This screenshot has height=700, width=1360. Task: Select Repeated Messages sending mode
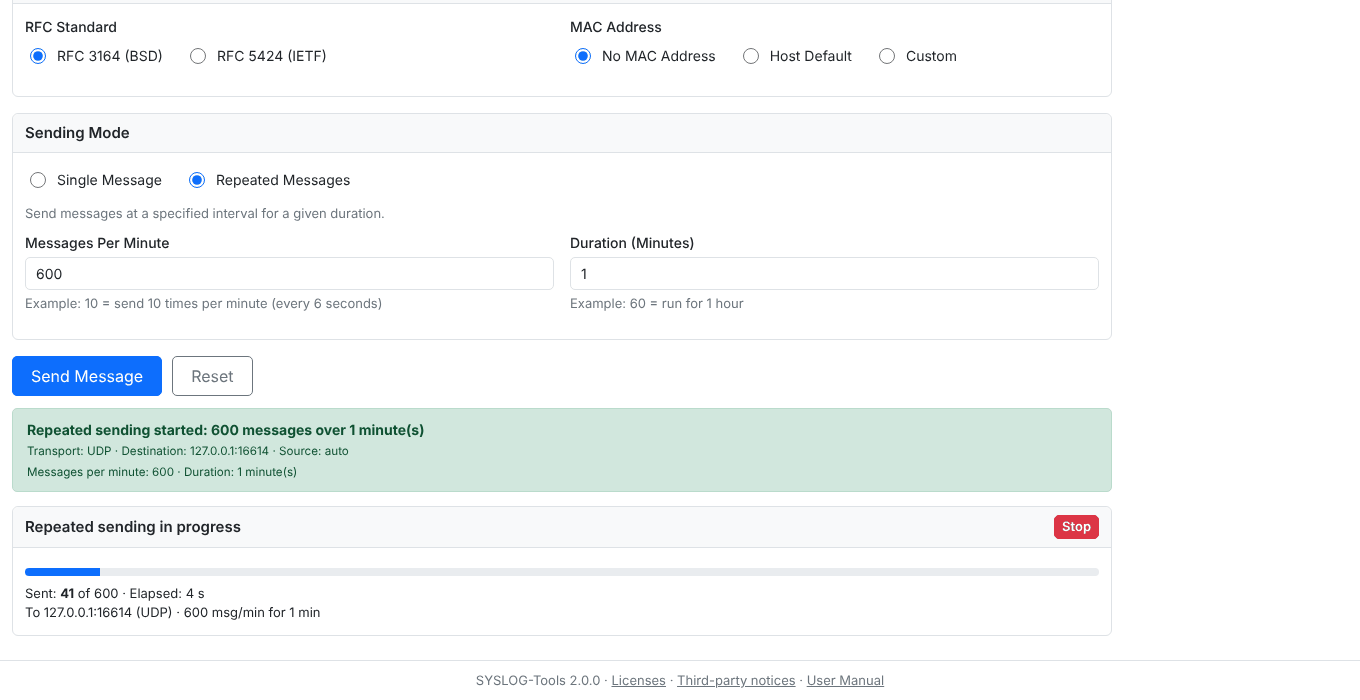[197, 180]
